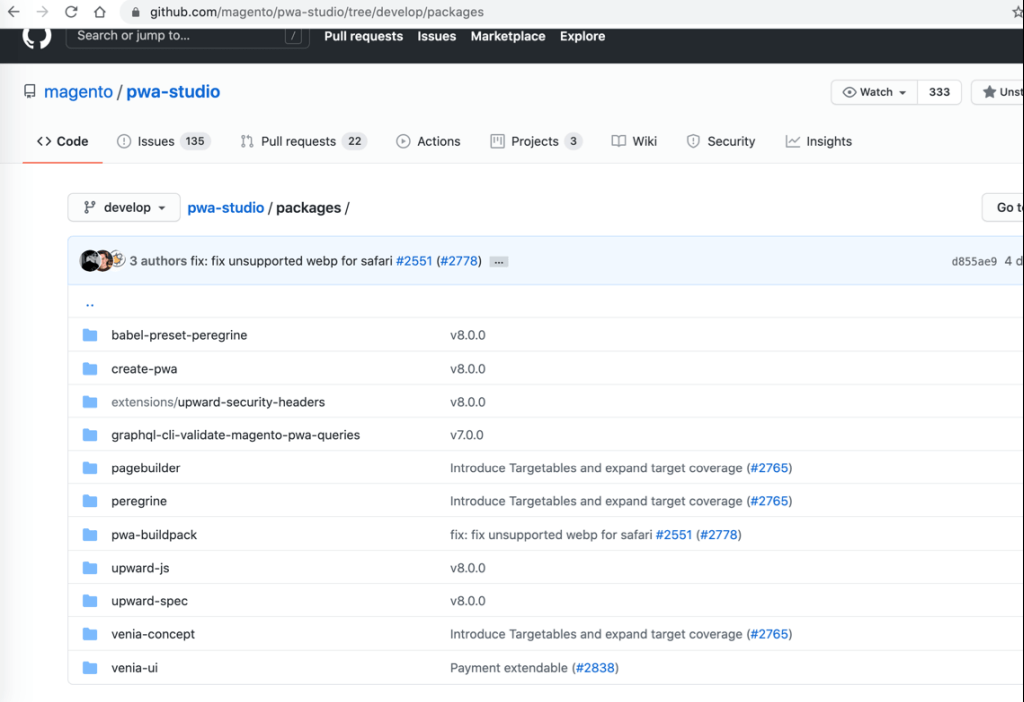Click the browser back arrow
Screen dimensions: 1024x702
click(x=13, y=12)
